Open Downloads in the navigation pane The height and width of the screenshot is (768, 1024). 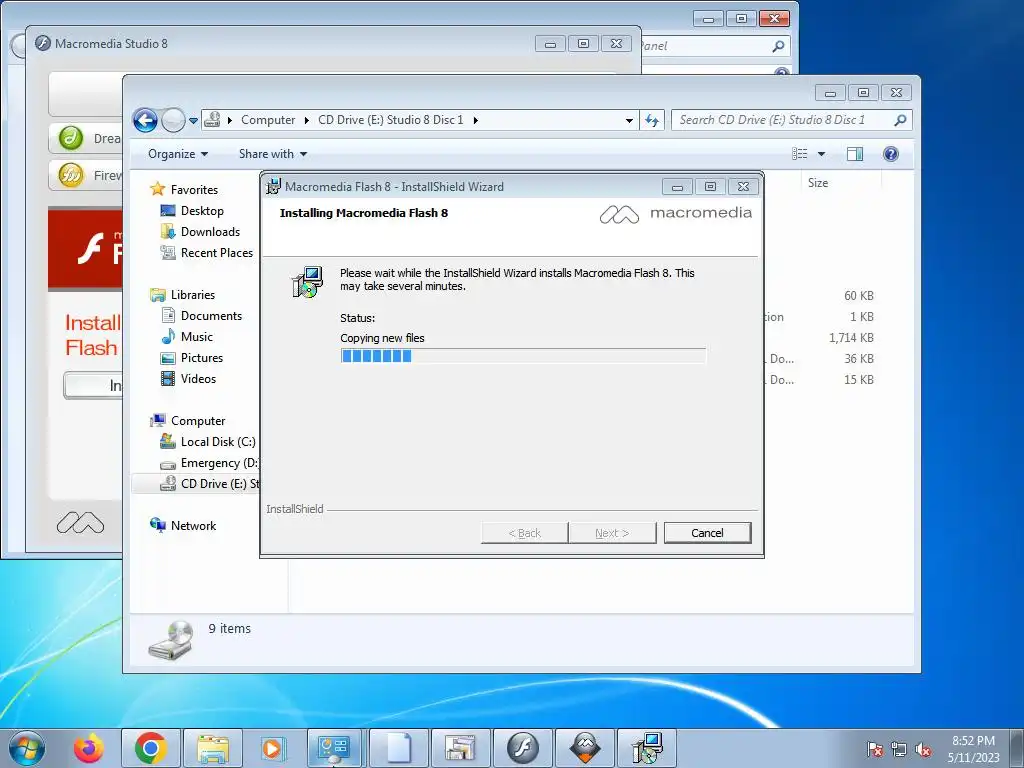210,232
